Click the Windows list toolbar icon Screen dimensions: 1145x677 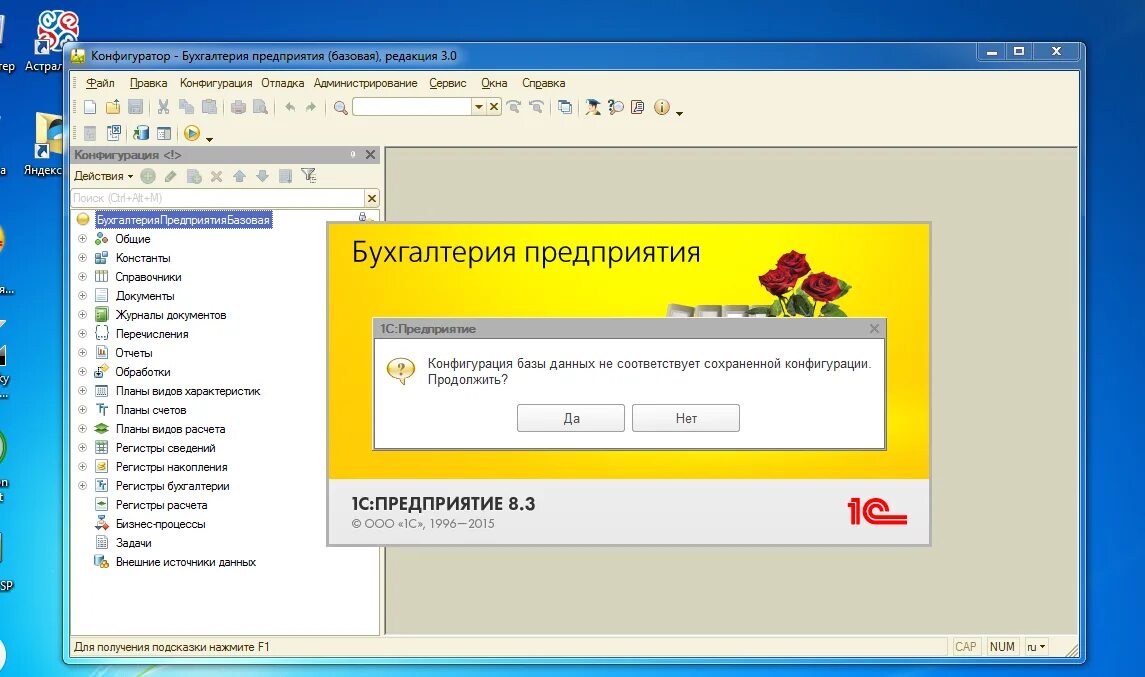click(565, 107)
